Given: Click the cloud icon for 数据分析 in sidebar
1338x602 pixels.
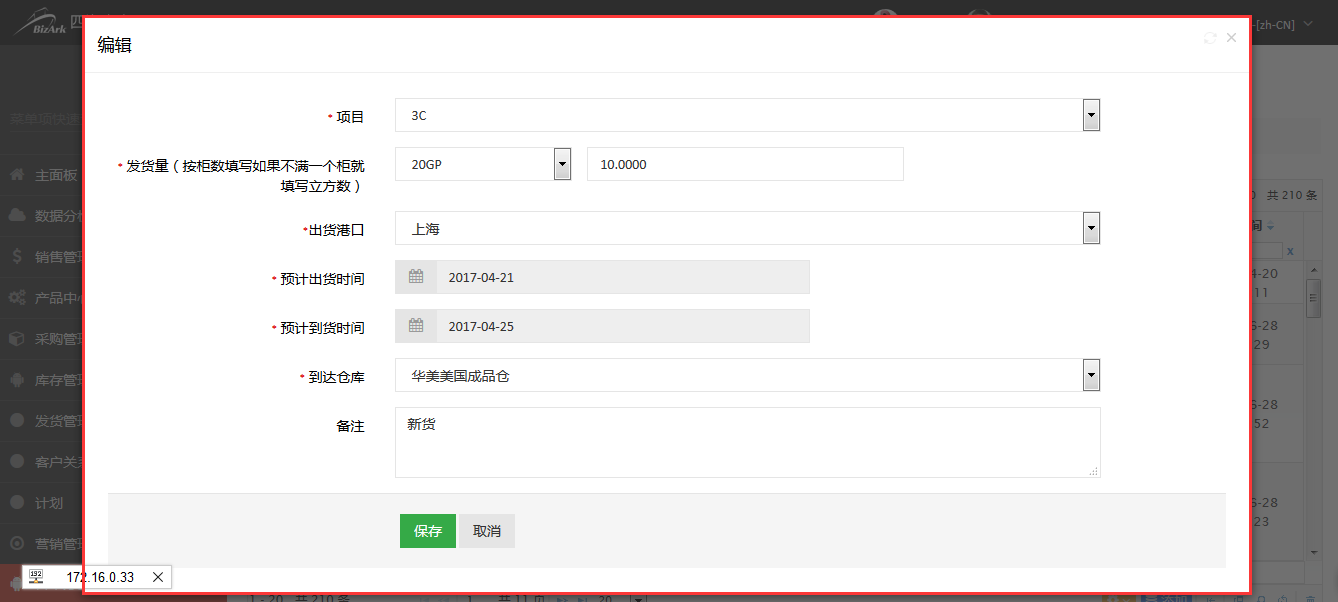Looking at the screenshot, I should [17, 216].
